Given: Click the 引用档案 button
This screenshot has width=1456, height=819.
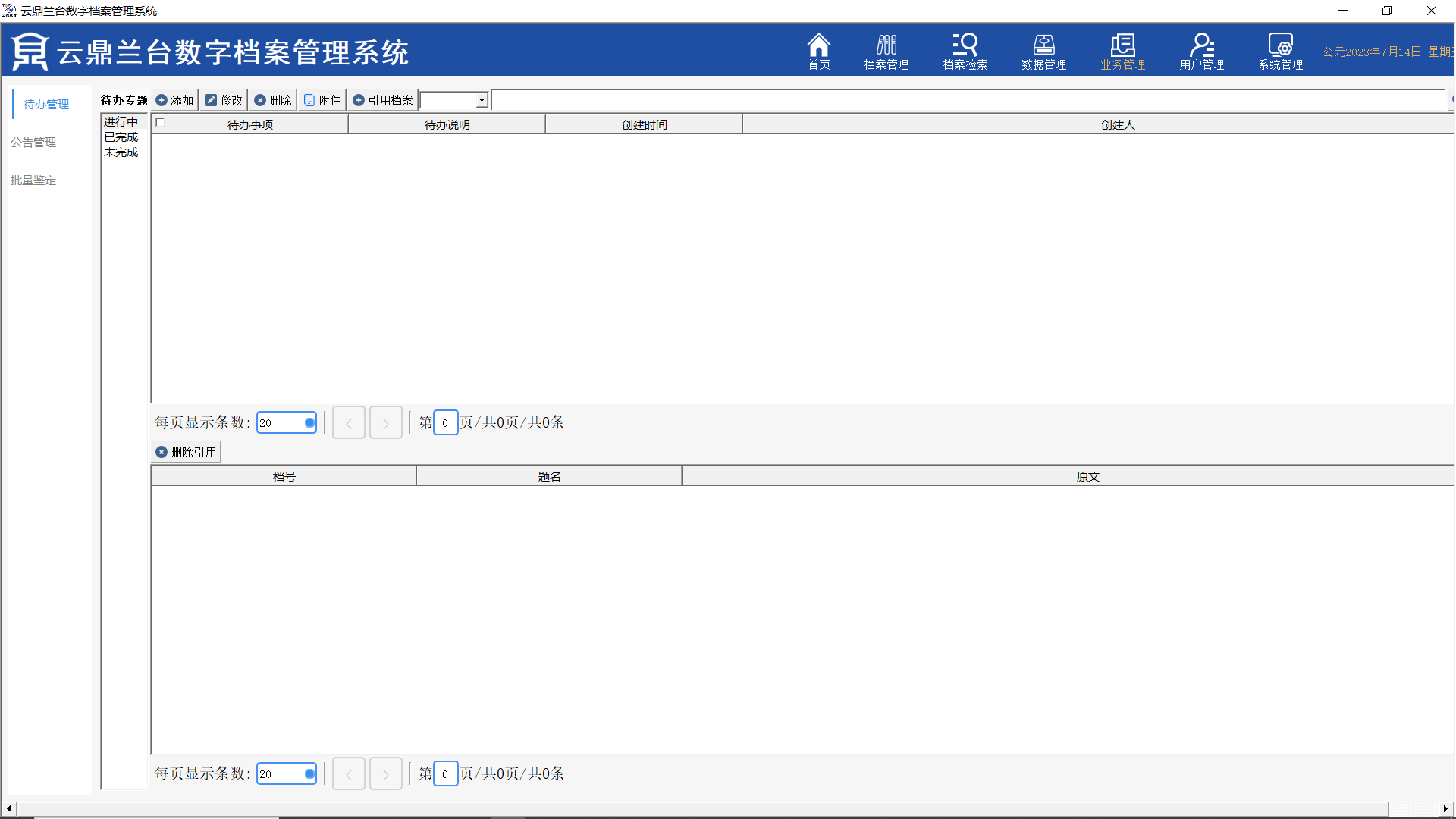Looking at the screenshot, I should coord(383,100).
